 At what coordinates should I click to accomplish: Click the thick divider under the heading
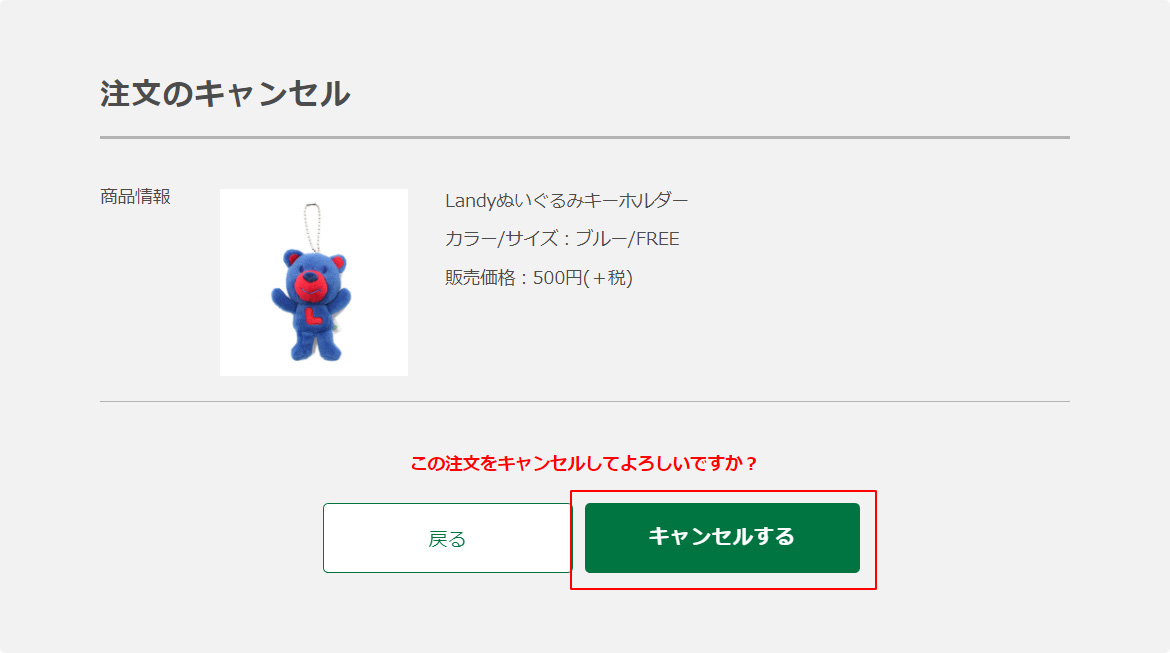(x=585, y=137)
